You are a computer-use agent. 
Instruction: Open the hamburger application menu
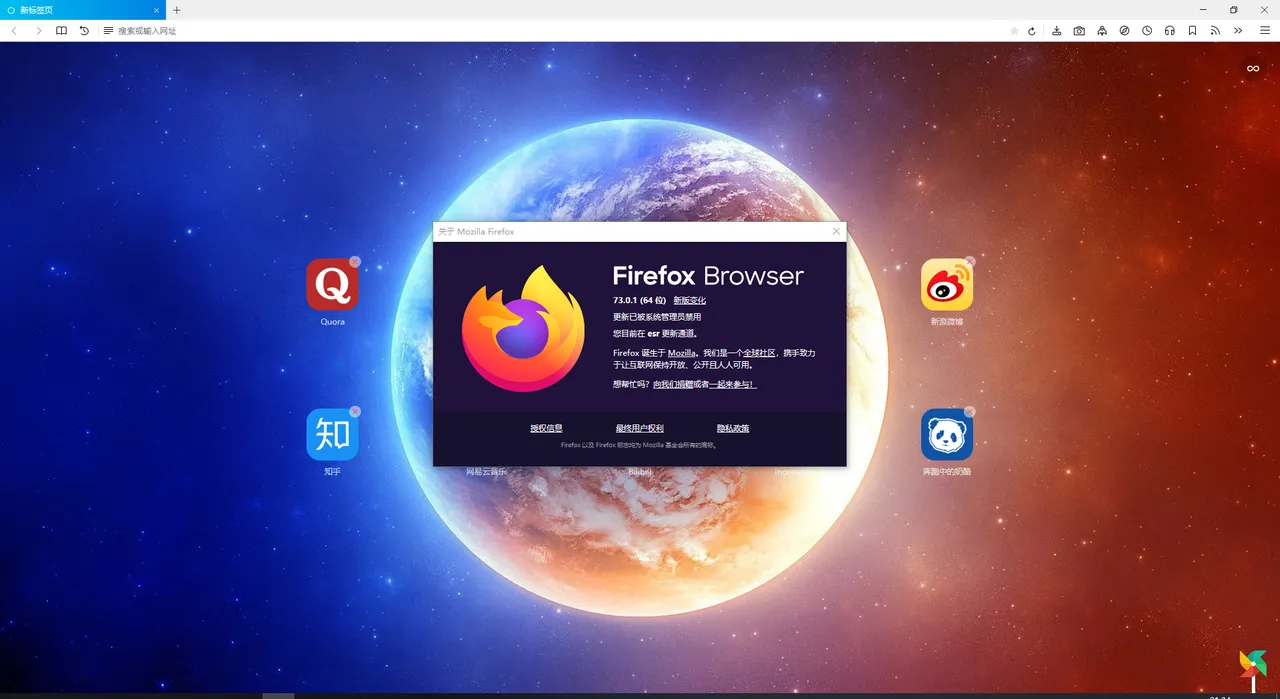(1265, 31)
